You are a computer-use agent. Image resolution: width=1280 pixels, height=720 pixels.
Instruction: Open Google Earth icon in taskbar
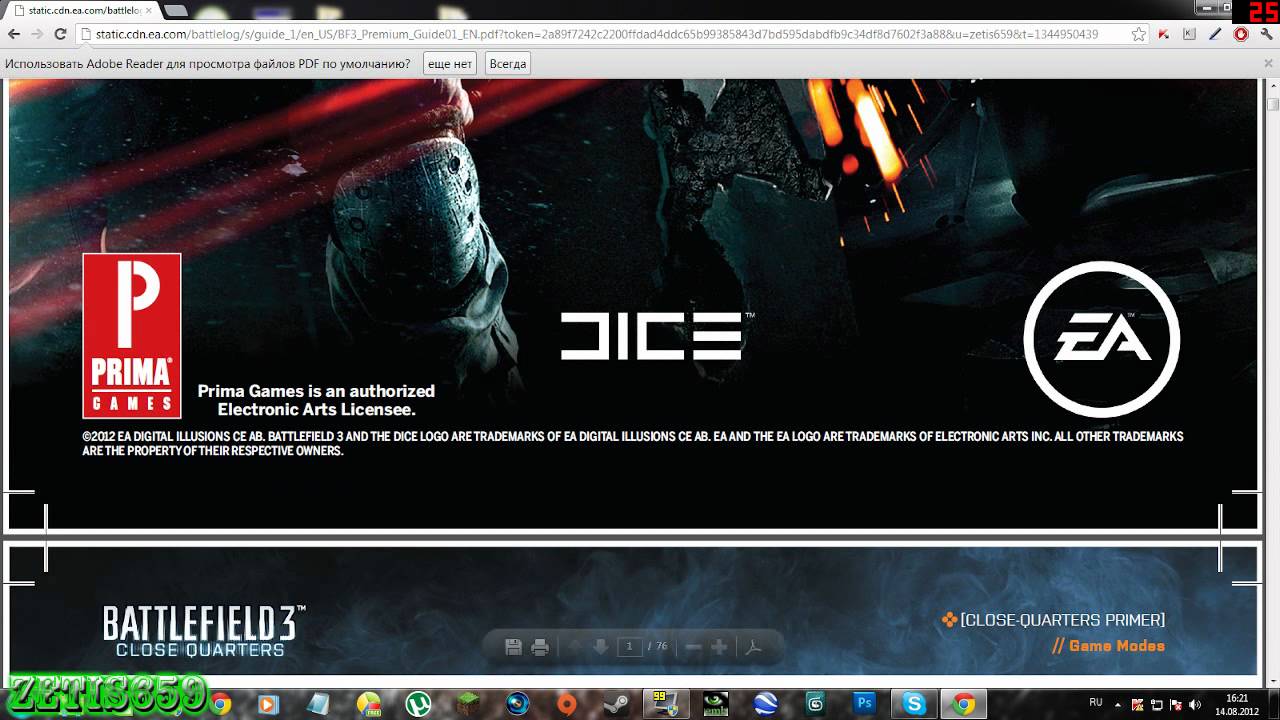(766, 704)
